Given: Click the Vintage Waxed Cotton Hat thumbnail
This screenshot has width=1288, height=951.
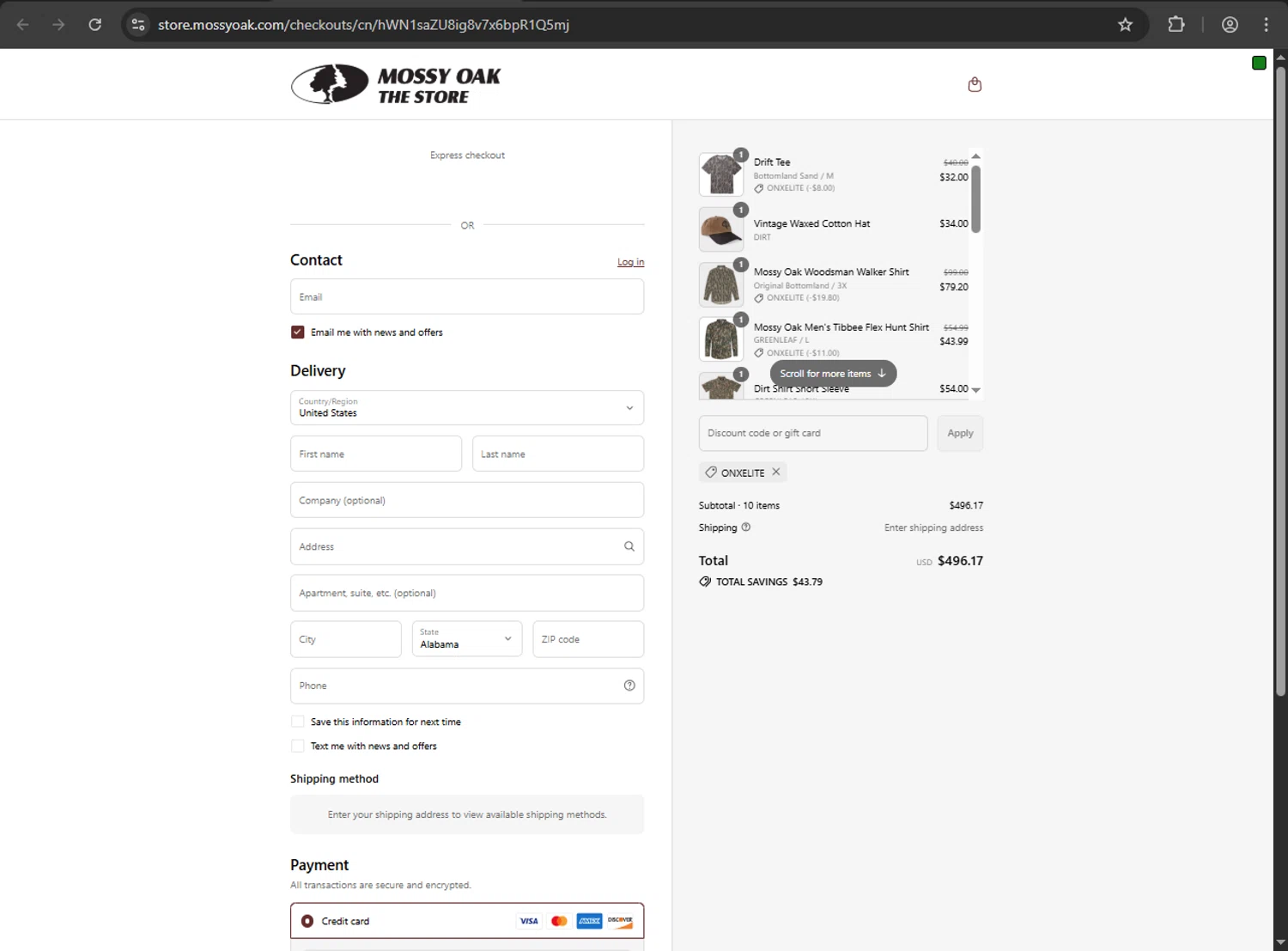Looking at the screenshot, I should pyautogui.click(x=721, y=229).
